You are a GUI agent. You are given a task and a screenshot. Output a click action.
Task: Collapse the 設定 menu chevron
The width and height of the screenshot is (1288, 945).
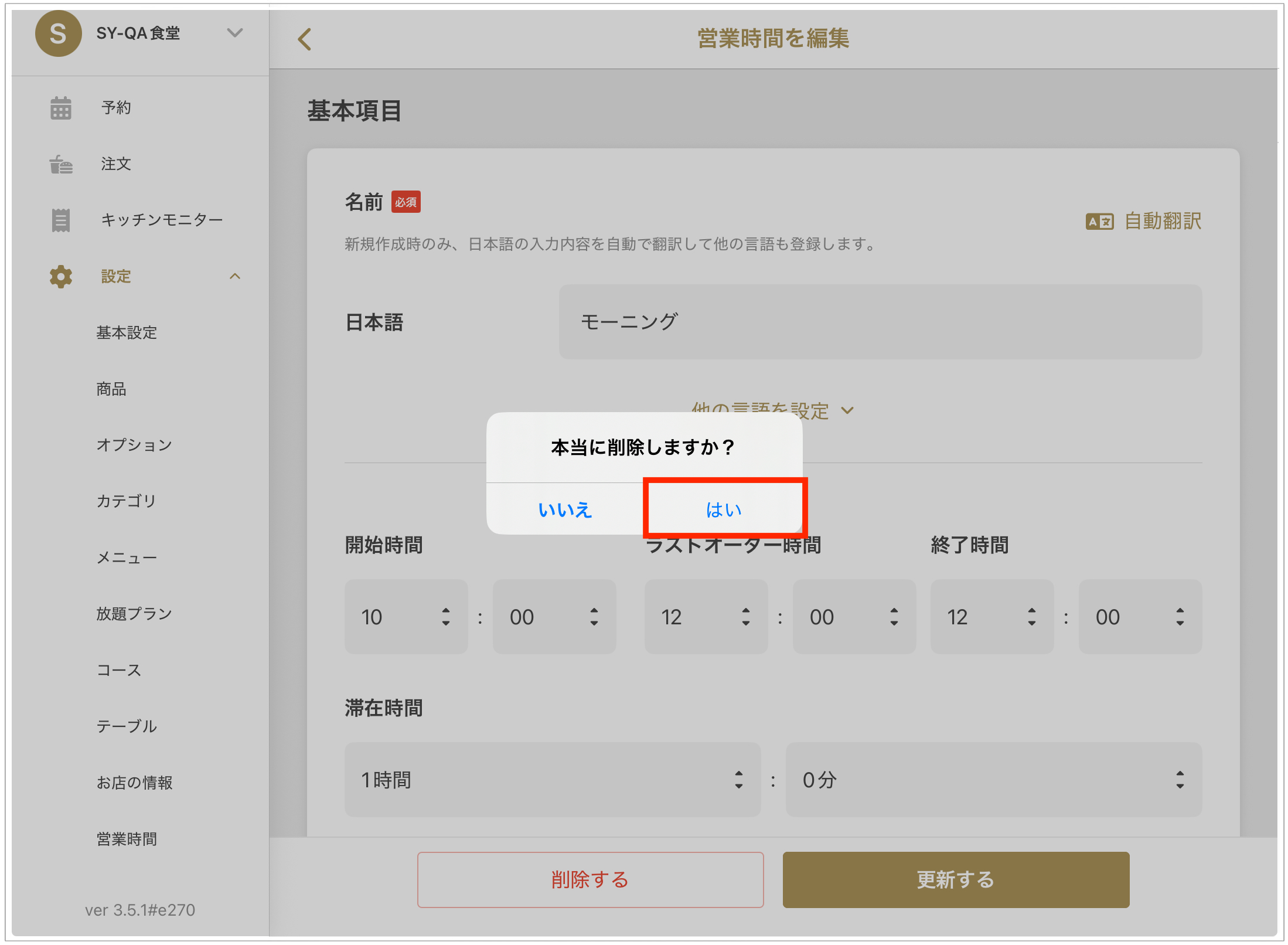pyautogui.click(x=235, y=276)
